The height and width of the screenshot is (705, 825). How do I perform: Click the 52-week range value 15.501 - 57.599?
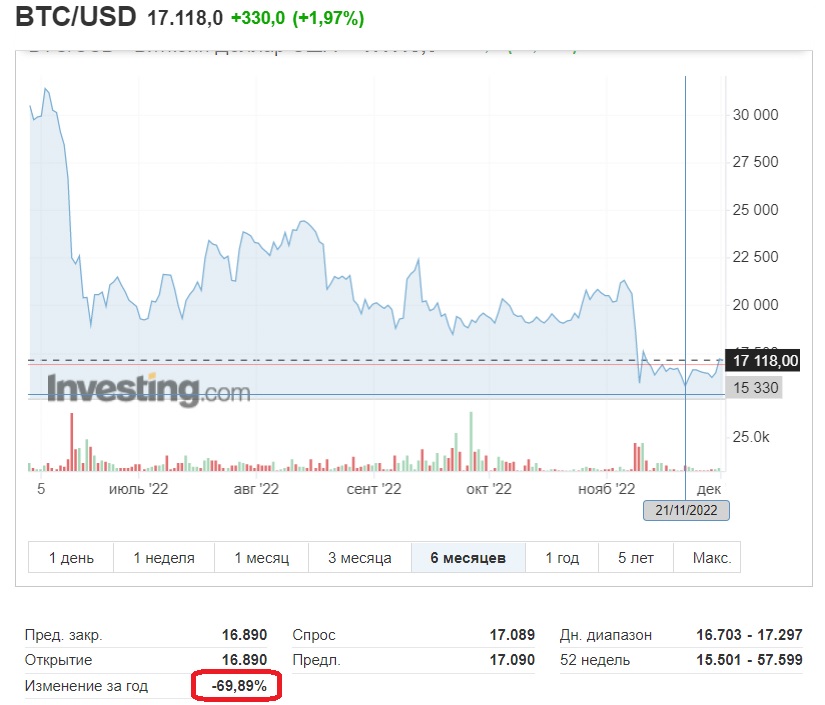pyautogui.click(x=749, y=660)
